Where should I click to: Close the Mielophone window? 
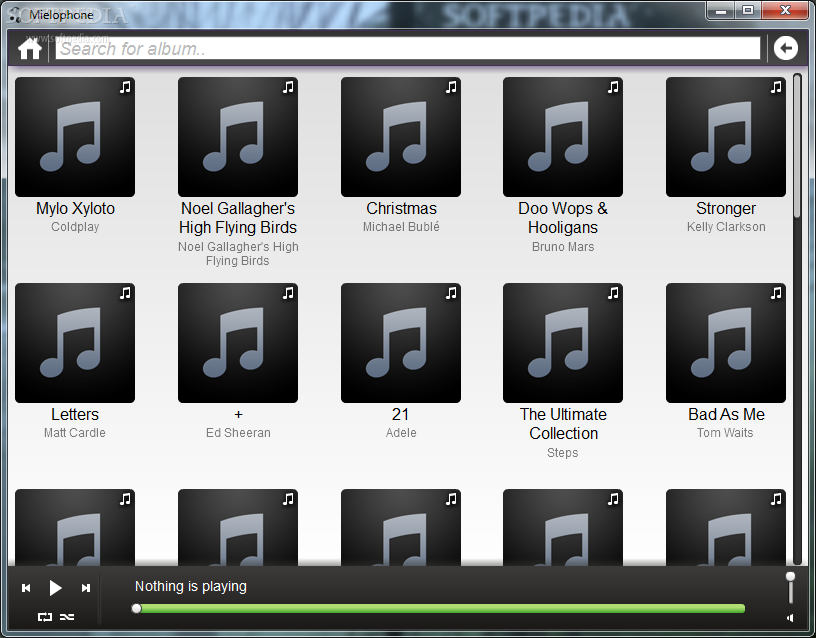(786, 10)
